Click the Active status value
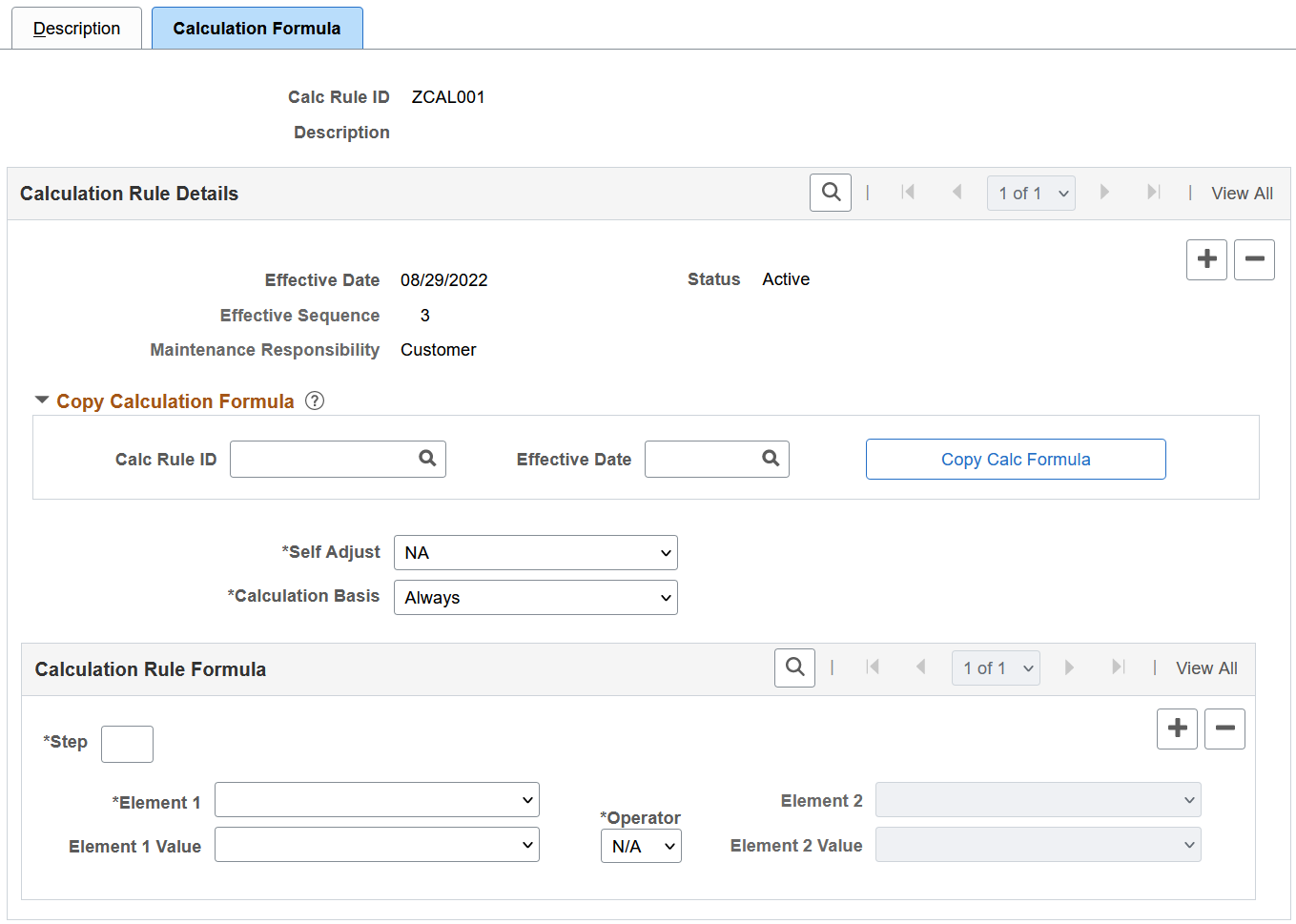 pos(786,279)
